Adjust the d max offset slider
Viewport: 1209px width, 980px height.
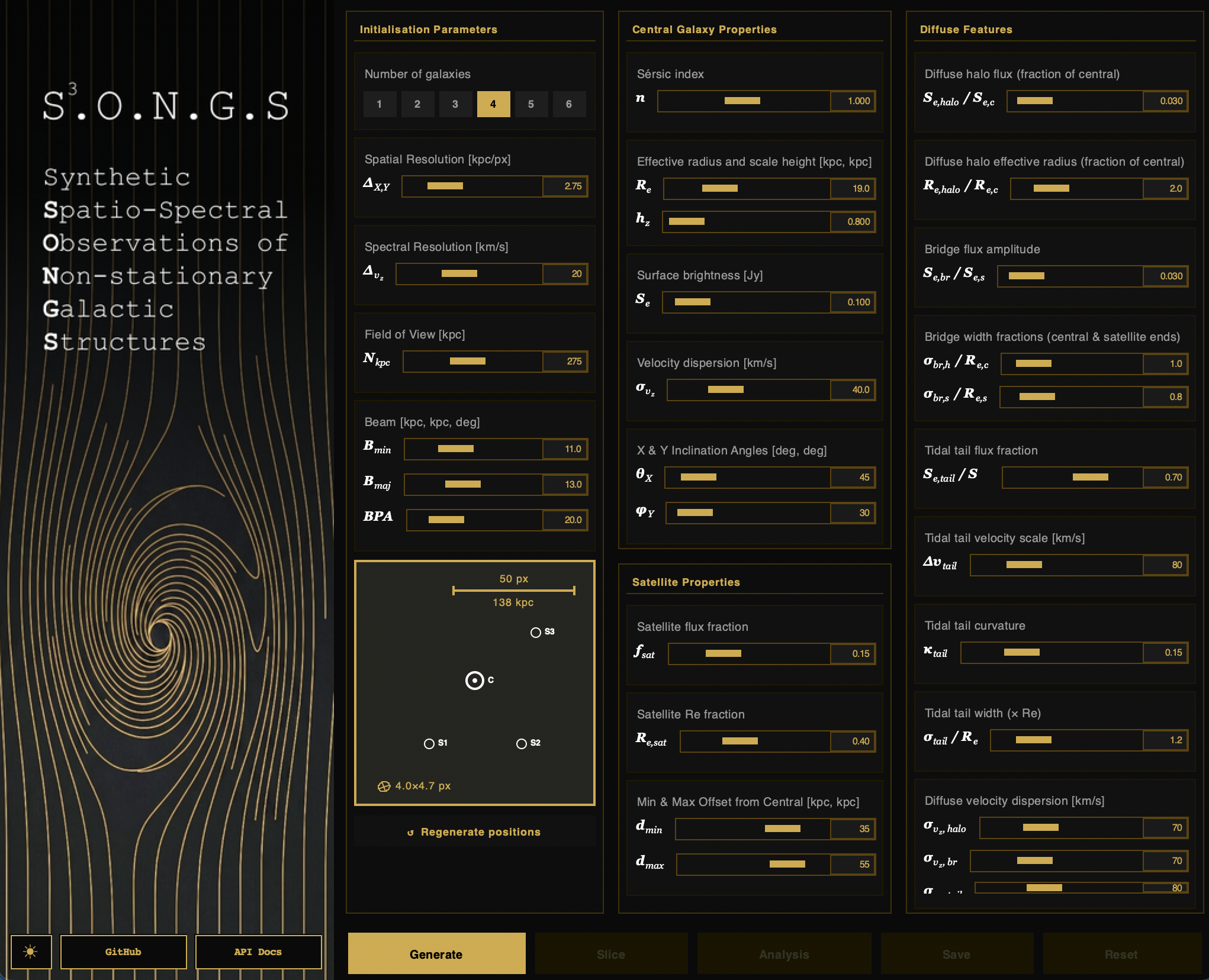tap(753, 865)
